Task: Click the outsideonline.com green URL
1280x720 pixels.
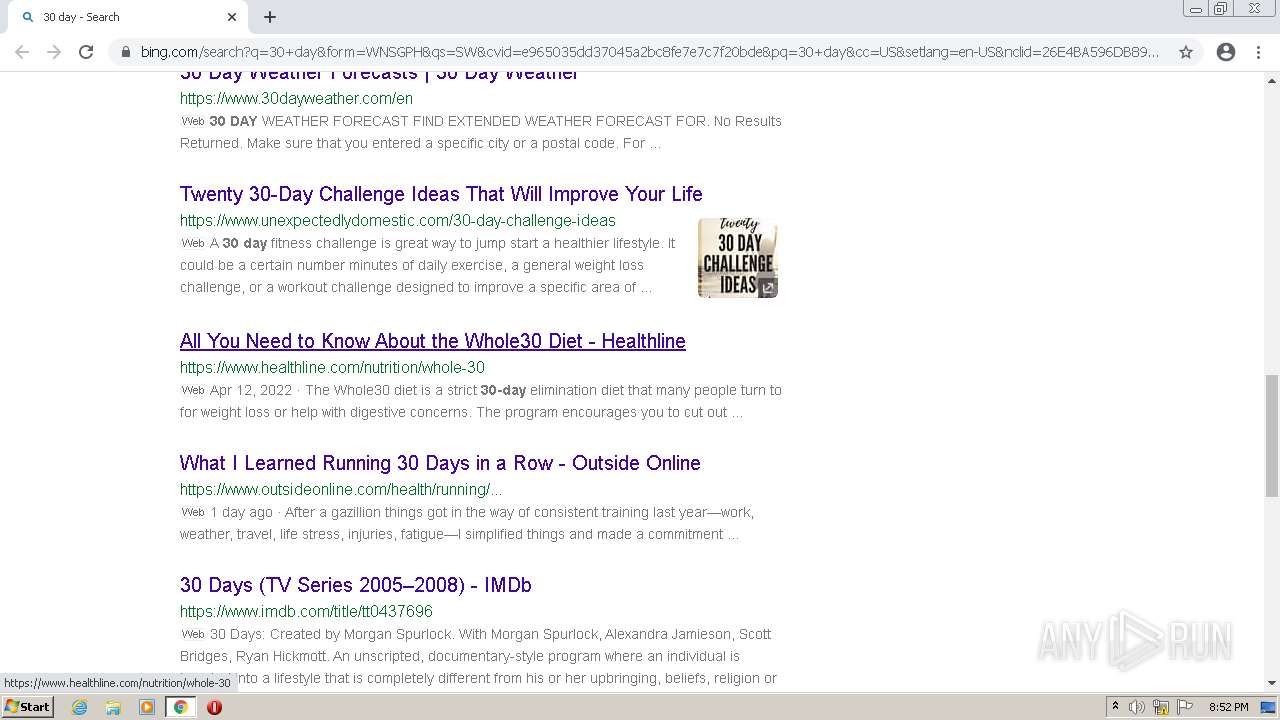Action: [x=341, y=489]
